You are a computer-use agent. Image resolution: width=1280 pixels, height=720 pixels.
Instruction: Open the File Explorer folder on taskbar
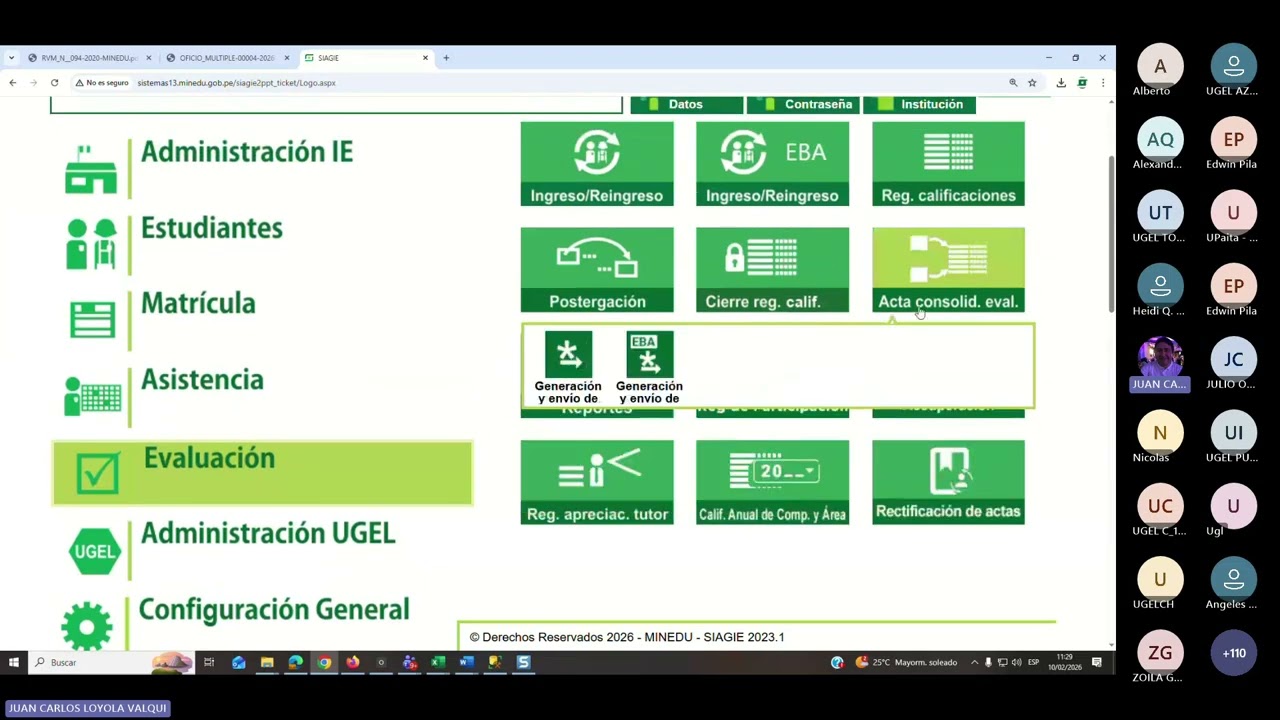coord(267,662)
